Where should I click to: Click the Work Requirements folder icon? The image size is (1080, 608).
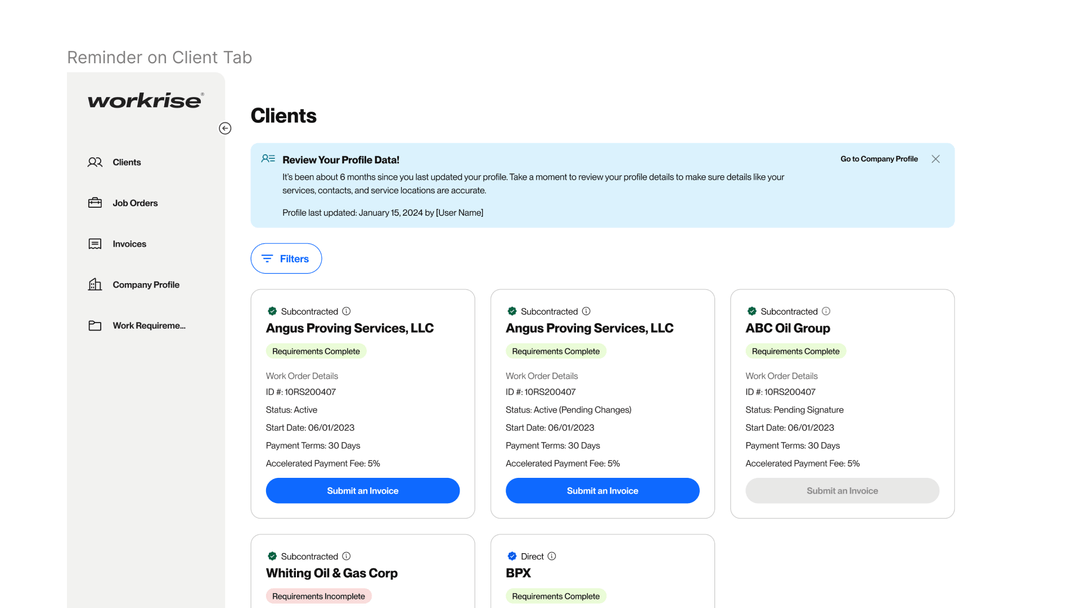95,326
